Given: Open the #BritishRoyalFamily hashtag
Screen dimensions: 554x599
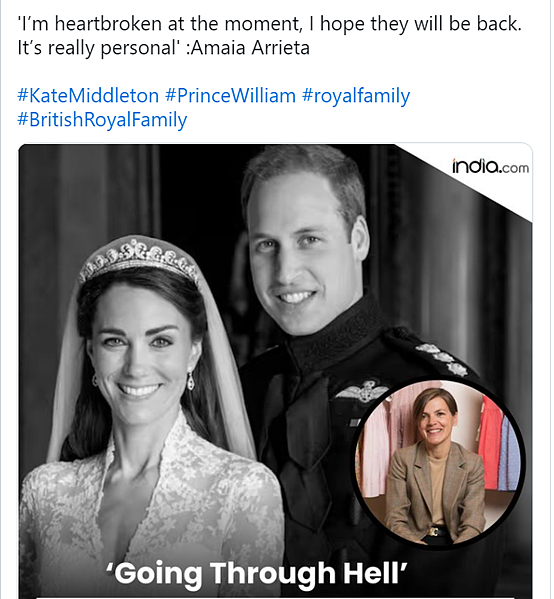Looking at the screenshot, I should pos(102,120).
